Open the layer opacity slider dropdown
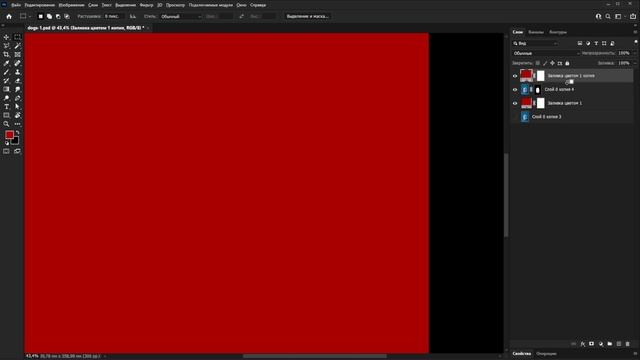The image size is (640, 360). [x=634, y=53]
